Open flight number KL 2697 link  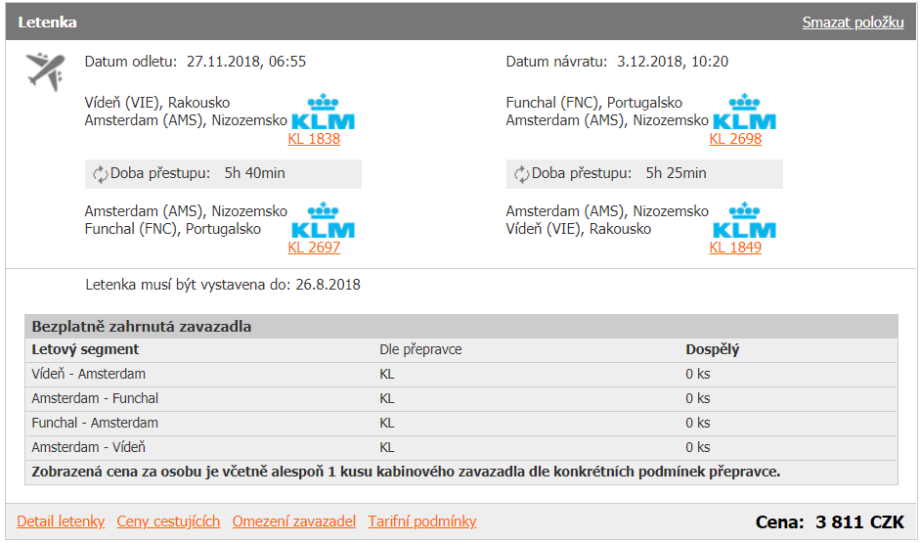314,248
